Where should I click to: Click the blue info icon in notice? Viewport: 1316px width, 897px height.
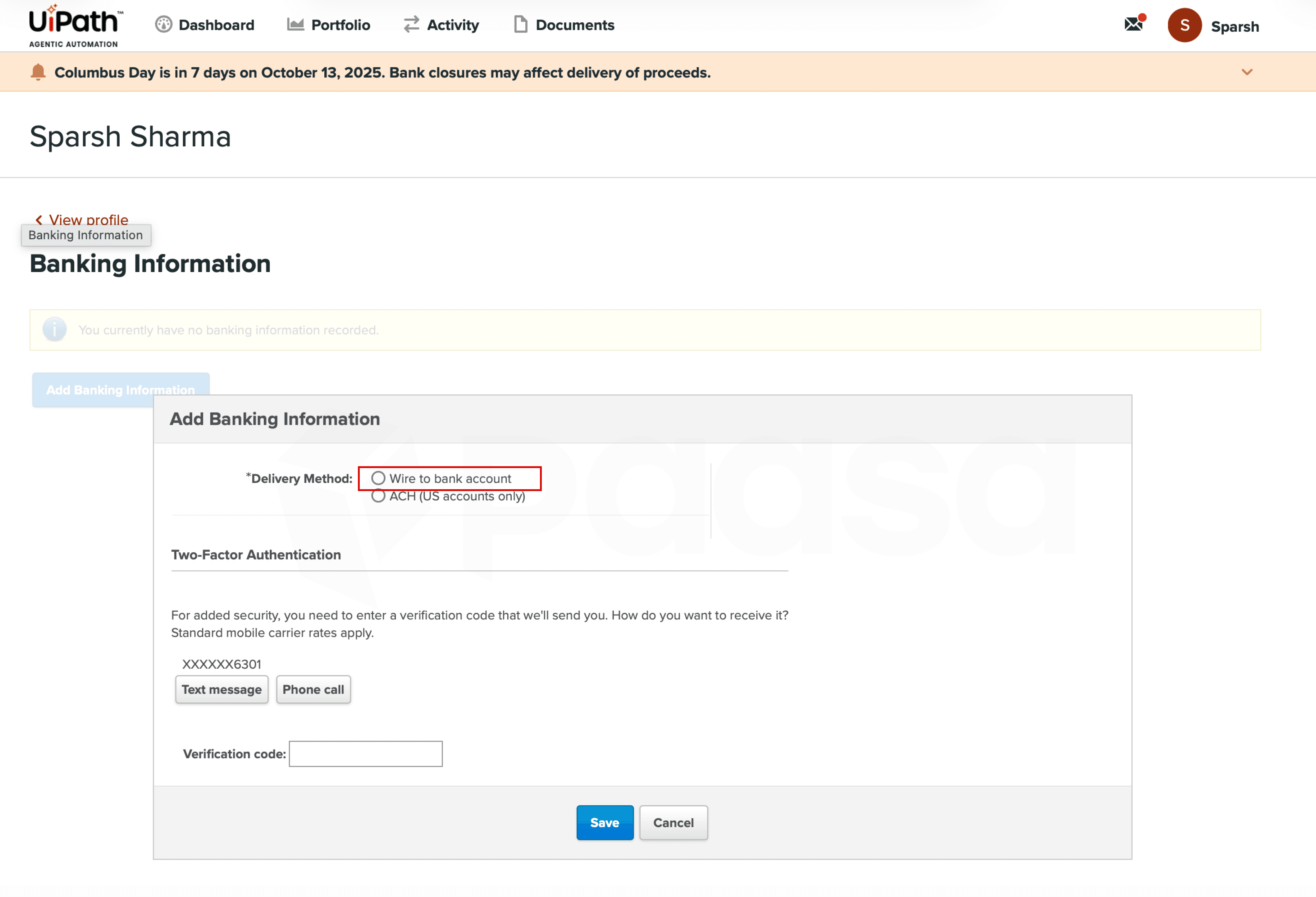(54, 330)
